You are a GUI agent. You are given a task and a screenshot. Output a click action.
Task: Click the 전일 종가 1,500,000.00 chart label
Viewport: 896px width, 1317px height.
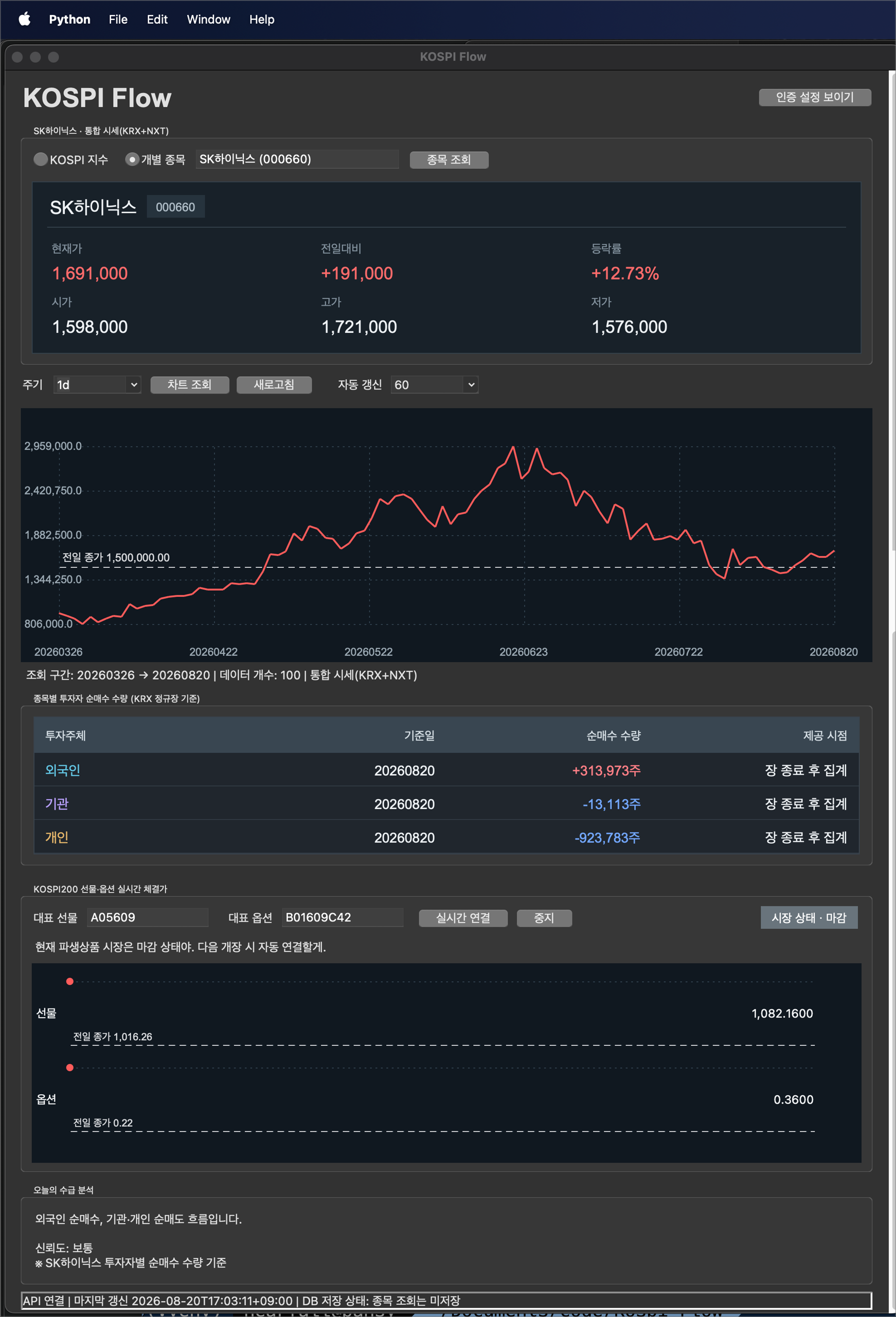click(x=116, y=557)
